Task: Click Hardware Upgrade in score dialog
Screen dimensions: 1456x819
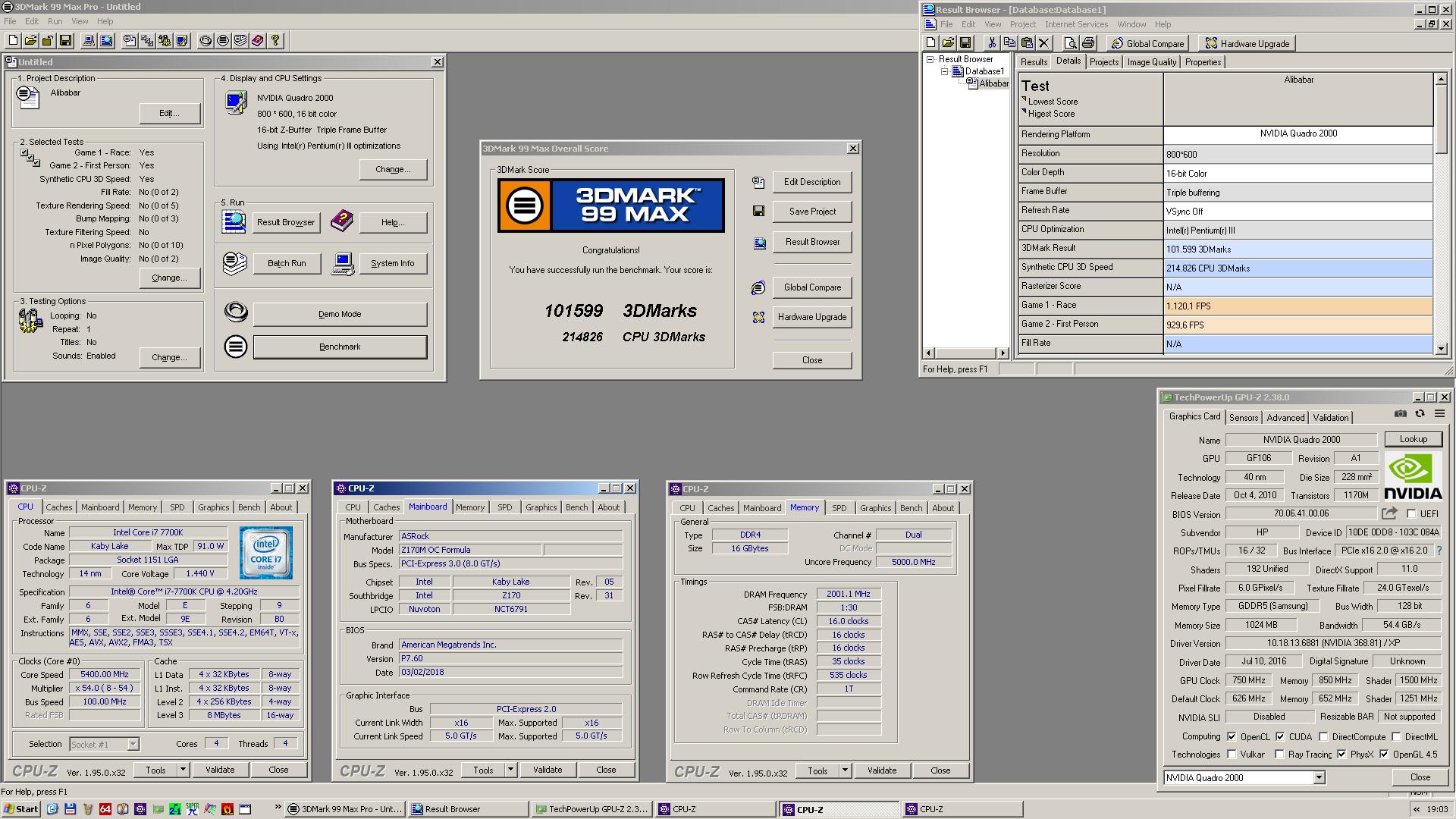Action: click(812, 317)
